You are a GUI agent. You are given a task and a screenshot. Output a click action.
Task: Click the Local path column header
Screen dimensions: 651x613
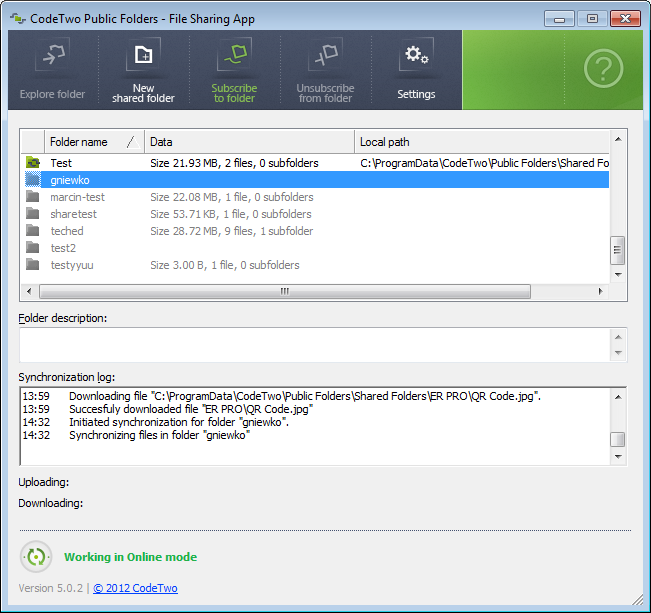coord(482,142)
